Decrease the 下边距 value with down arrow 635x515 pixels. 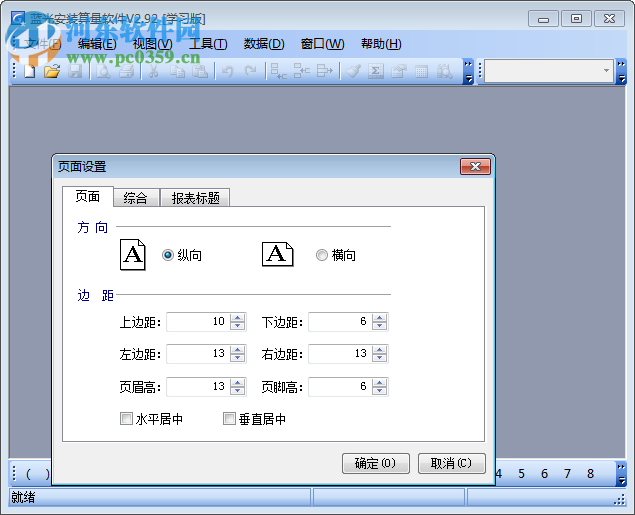click(x=379, y=326)
